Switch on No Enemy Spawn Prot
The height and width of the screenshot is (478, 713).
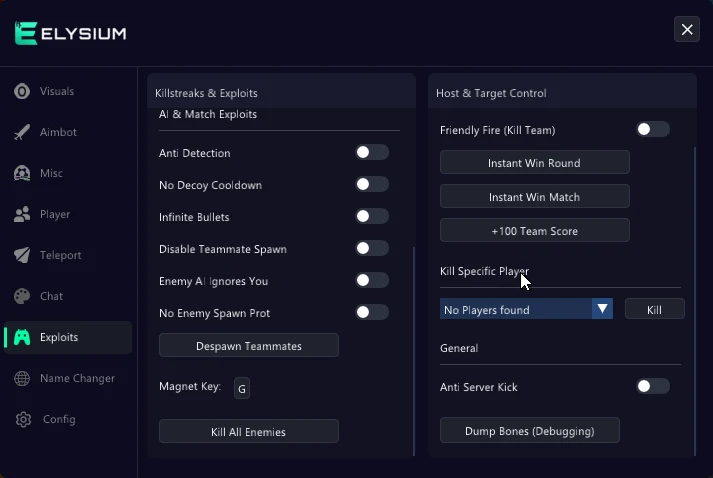(372, 312)
